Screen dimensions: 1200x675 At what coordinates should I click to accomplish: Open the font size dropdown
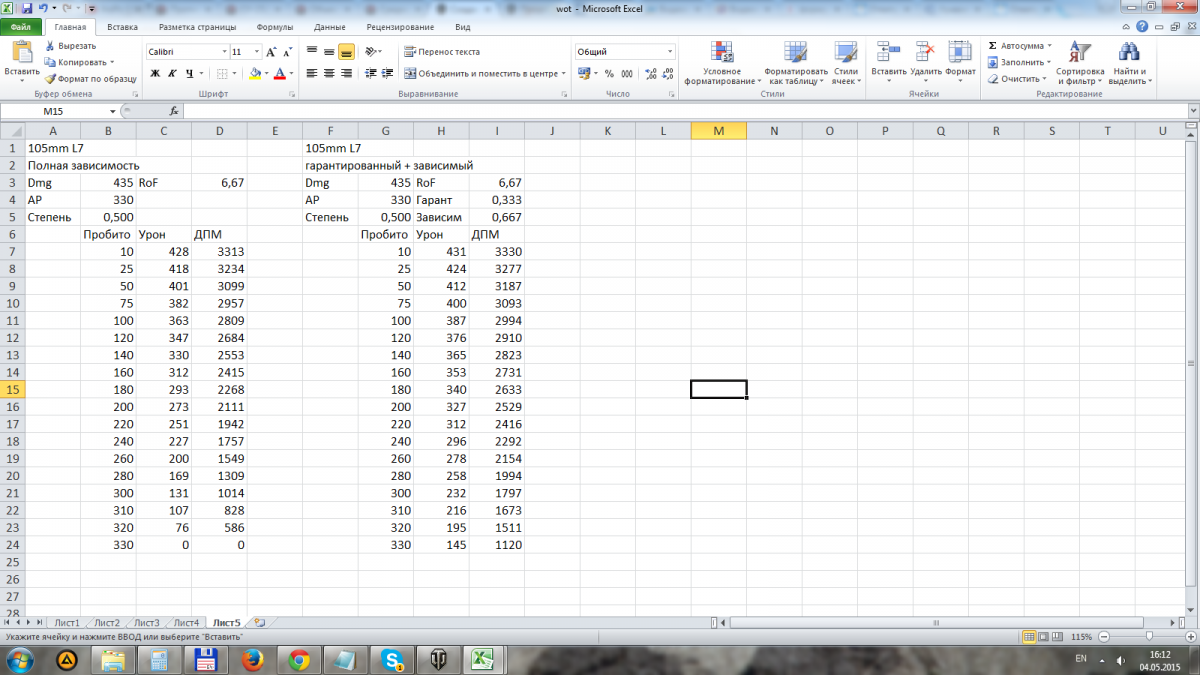tap(258, 52)
